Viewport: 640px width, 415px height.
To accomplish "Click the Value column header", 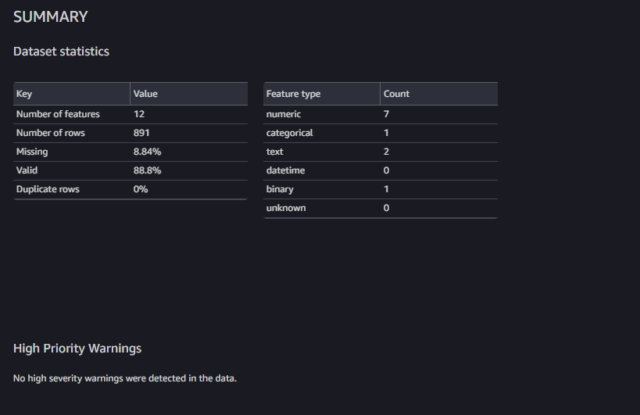I will (x=145, y=94).
